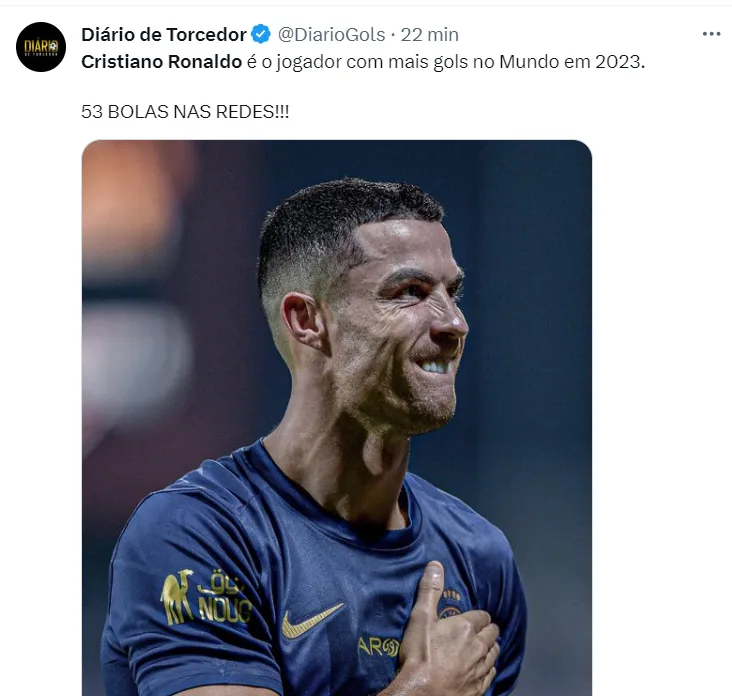Click the blurred orange light in photo background
The width and height of the screenshot is (732, 696).
click(x=128, y=201)
